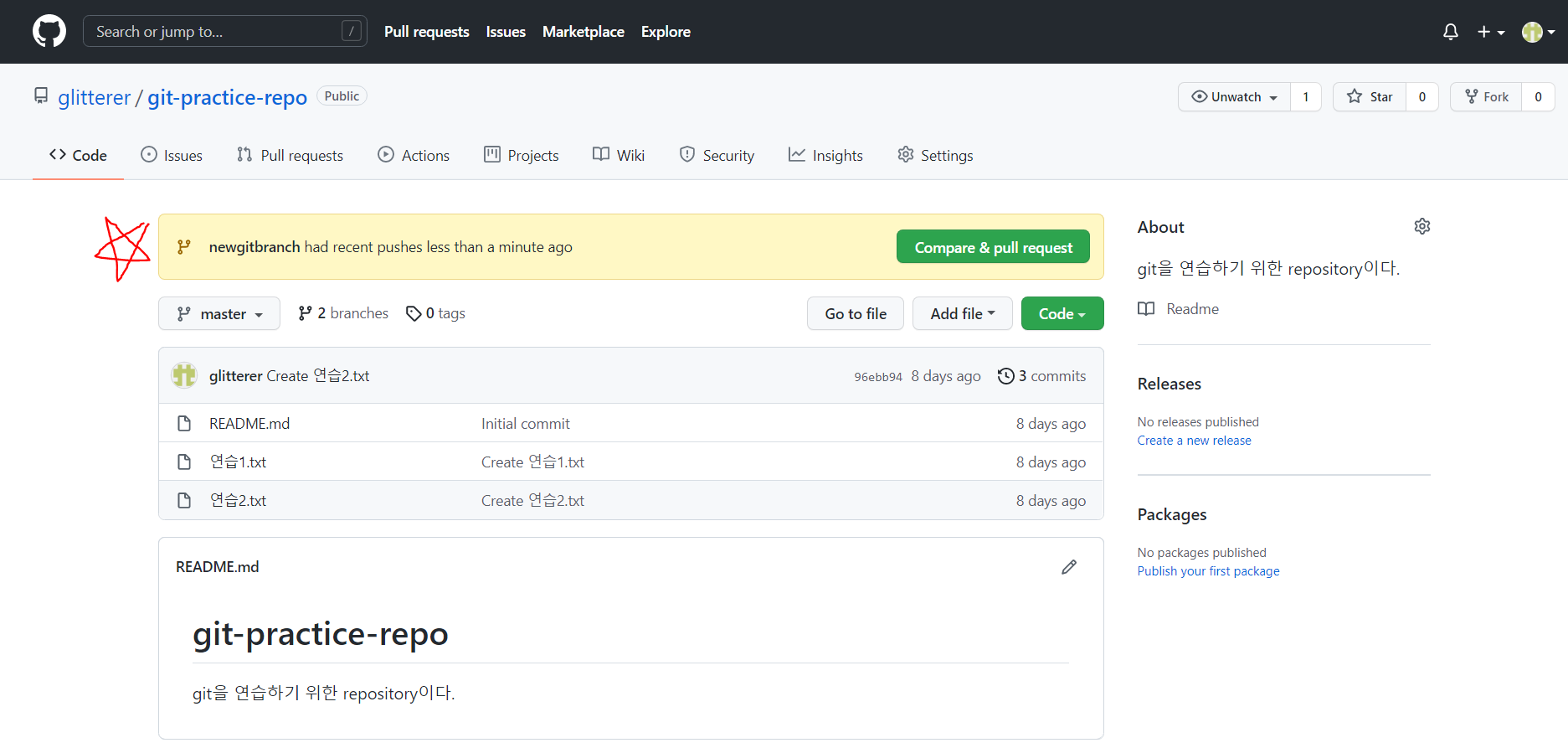Click the file icon beside 연습2.txt

(184, 501)
